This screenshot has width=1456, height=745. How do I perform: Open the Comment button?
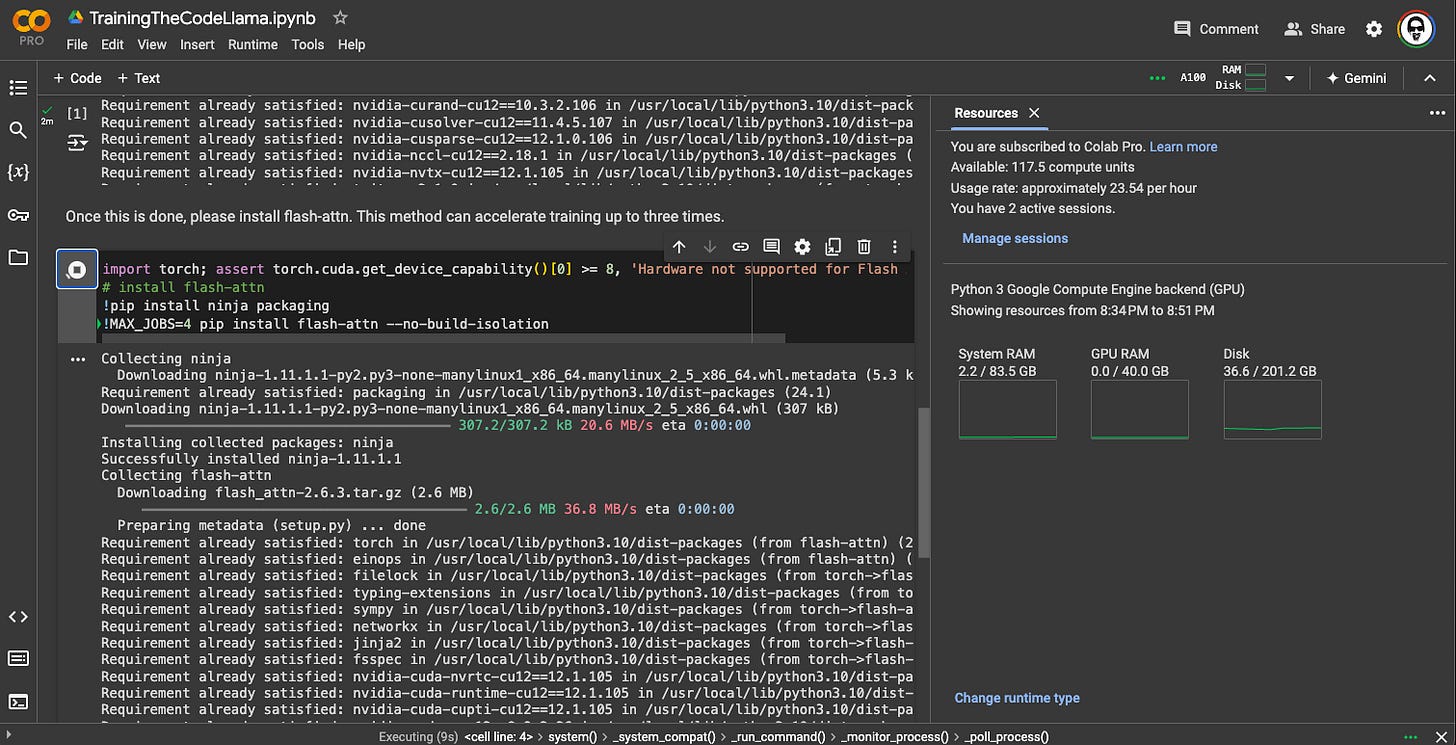pyautogui.click(x=1216, y=29)
